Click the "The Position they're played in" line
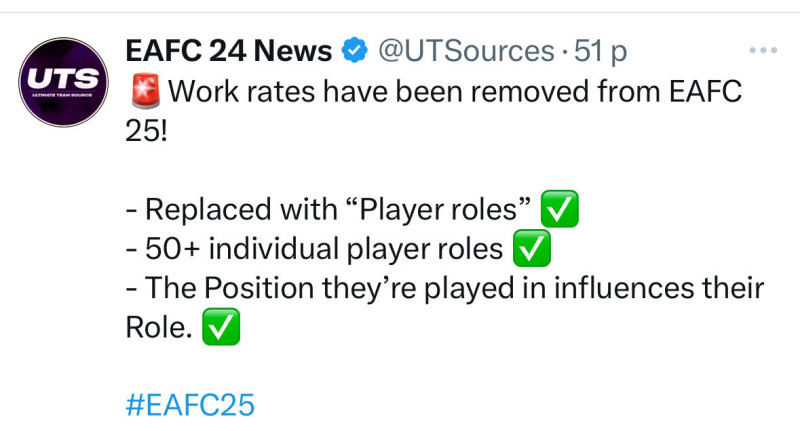Viewport: 800px width, 431px height. tap(337, 288)
